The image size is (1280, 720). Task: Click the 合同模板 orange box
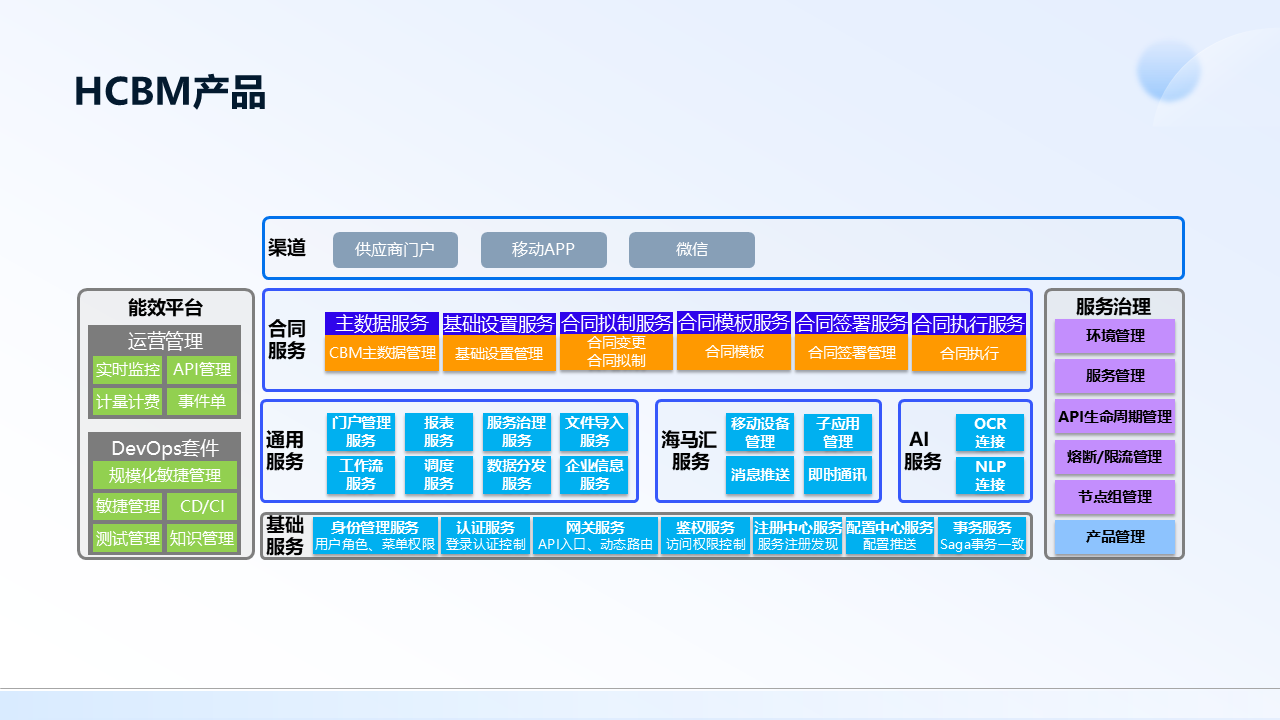(x=734, y=351)
